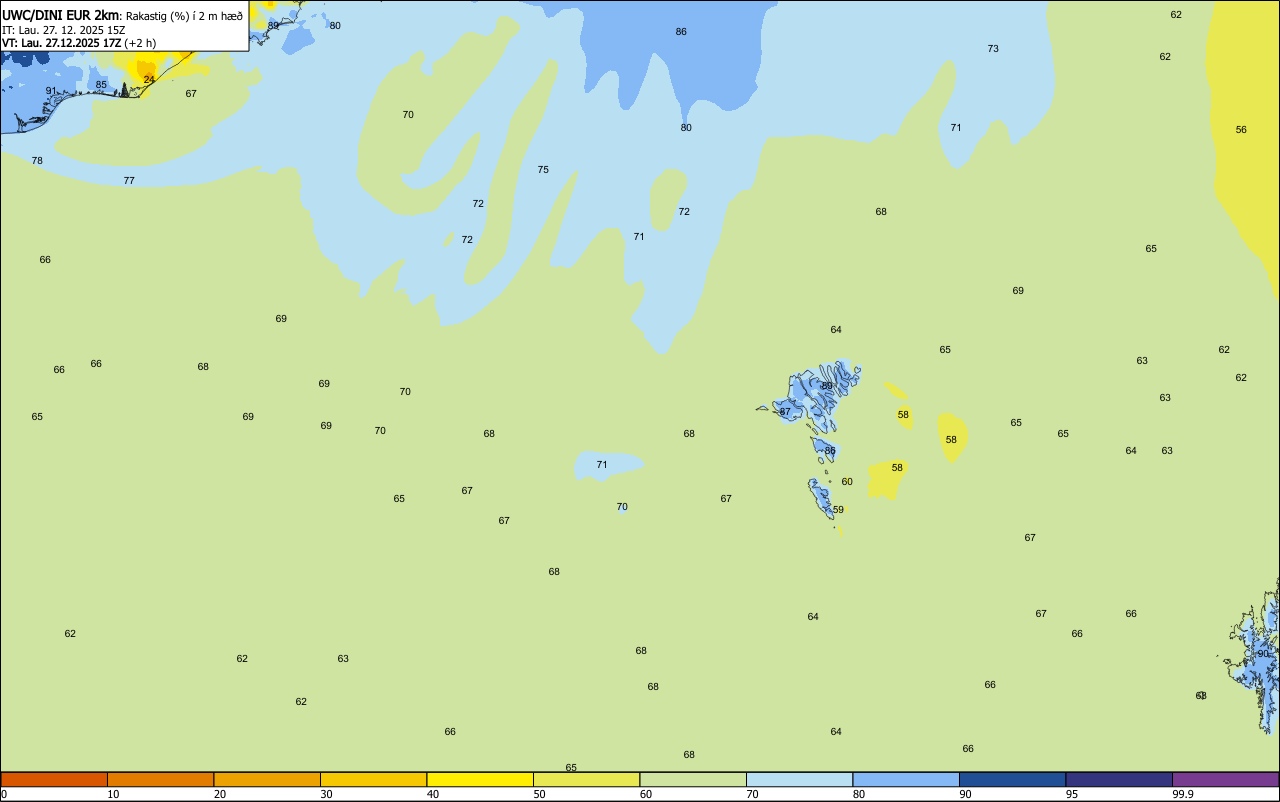
Task: Click the dark orange 0–10 legend swatch
Action: [54, 779]
